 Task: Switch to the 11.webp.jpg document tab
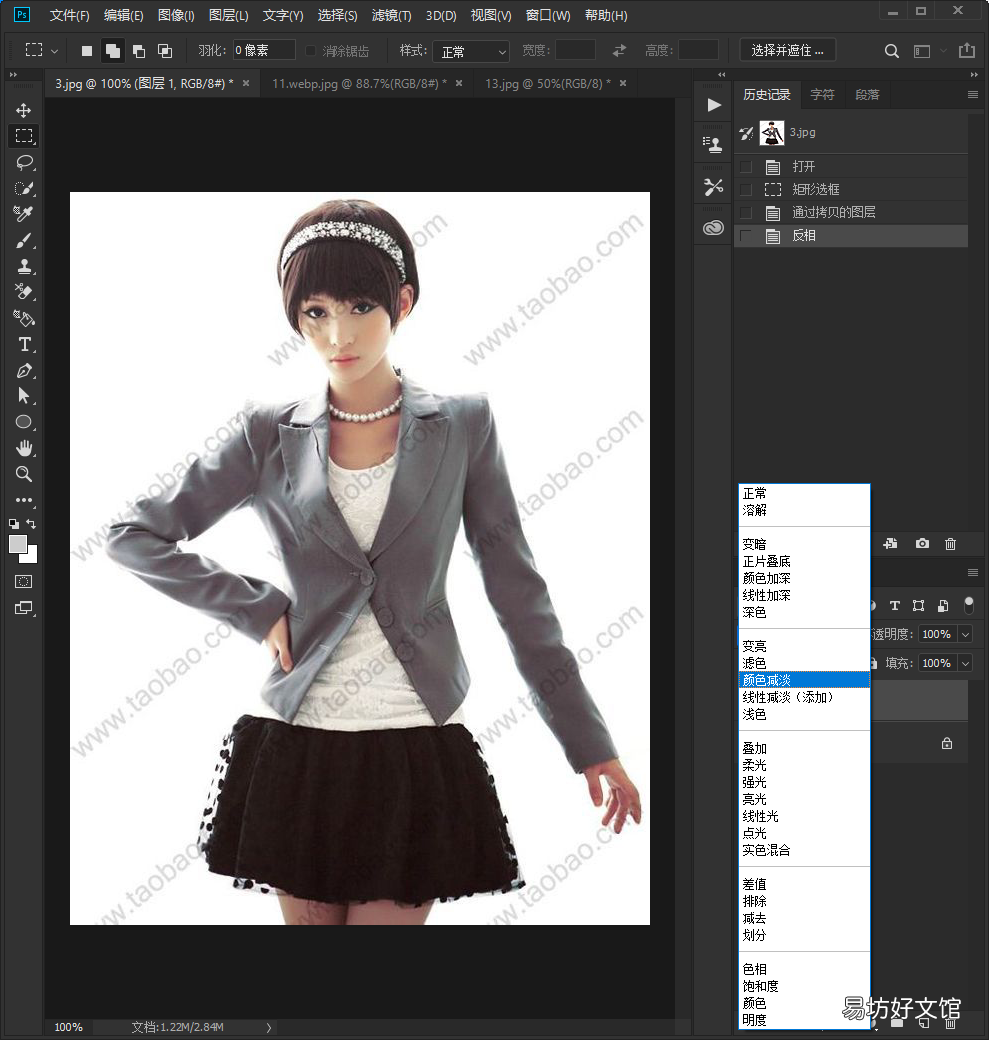click(x=359, y=84)
